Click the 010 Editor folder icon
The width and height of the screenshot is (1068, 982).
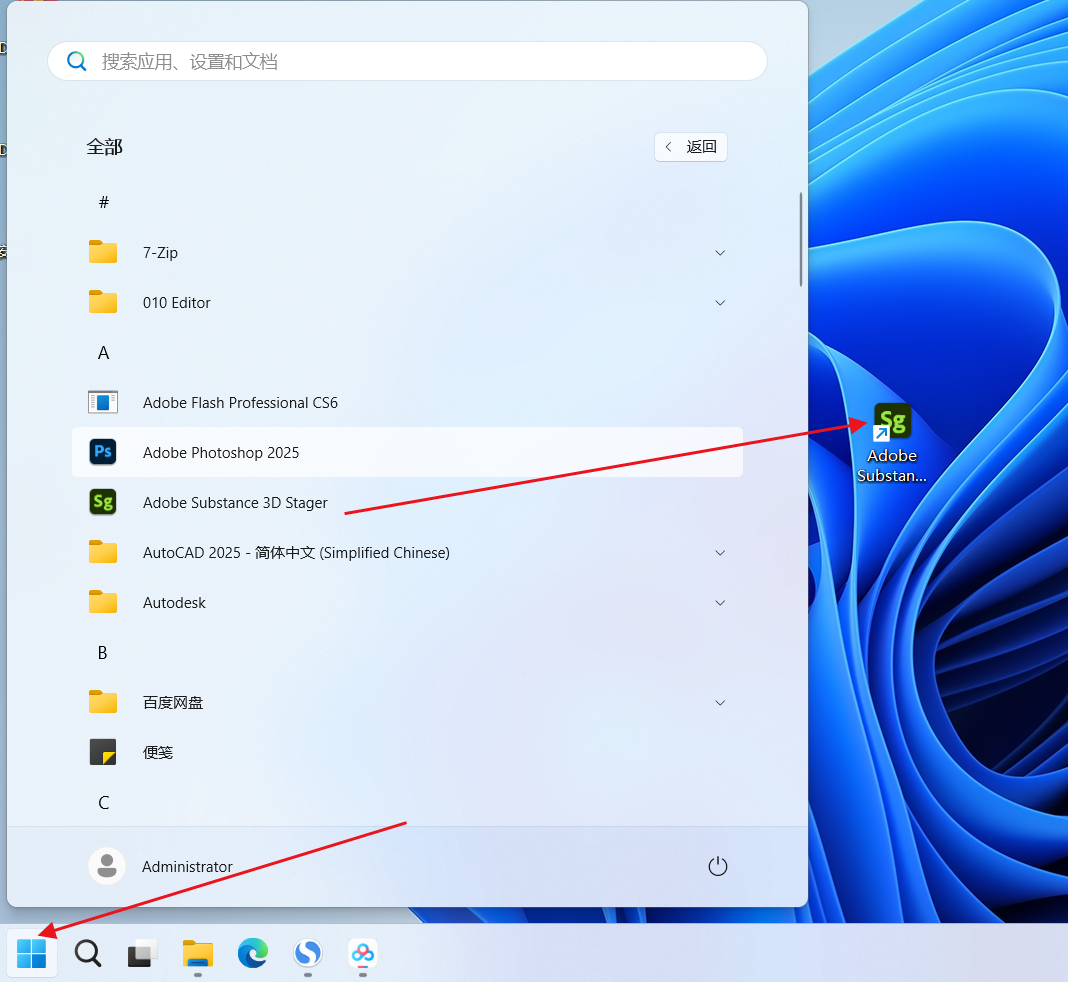tap(103, 302)
